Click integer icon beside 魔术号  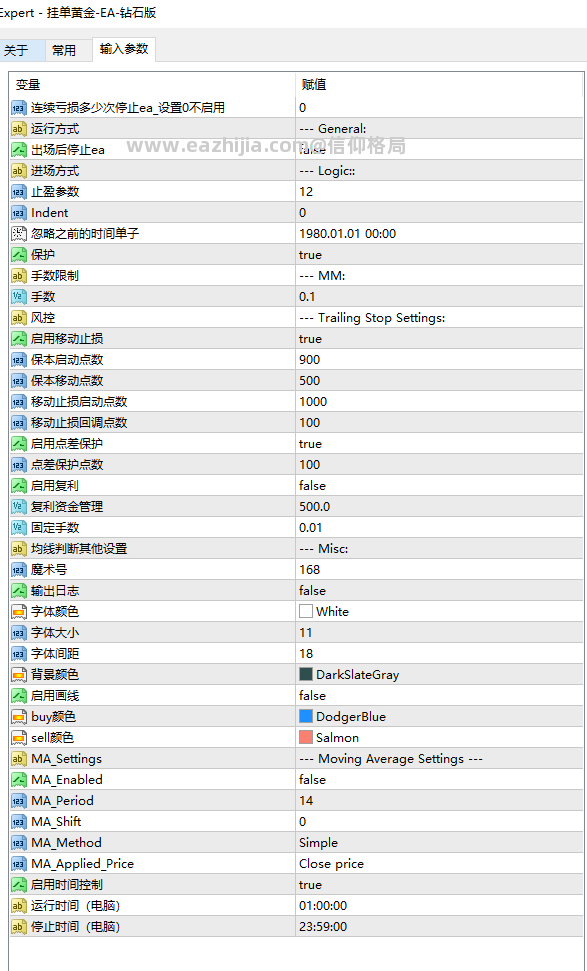(x=19, y=570)
